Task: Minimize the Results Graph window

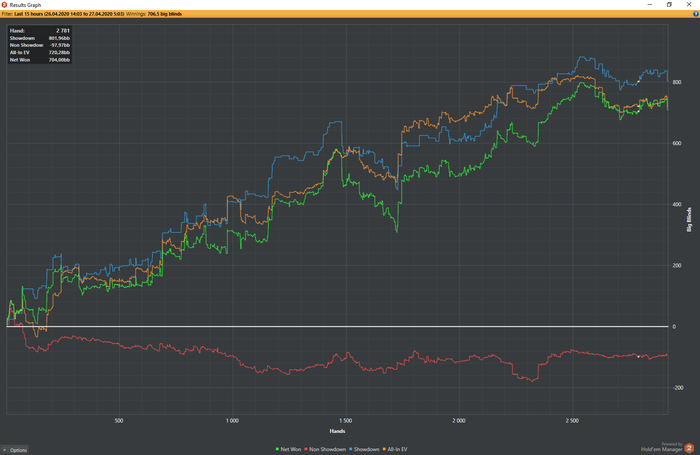Action: click(x=650, y=4)
